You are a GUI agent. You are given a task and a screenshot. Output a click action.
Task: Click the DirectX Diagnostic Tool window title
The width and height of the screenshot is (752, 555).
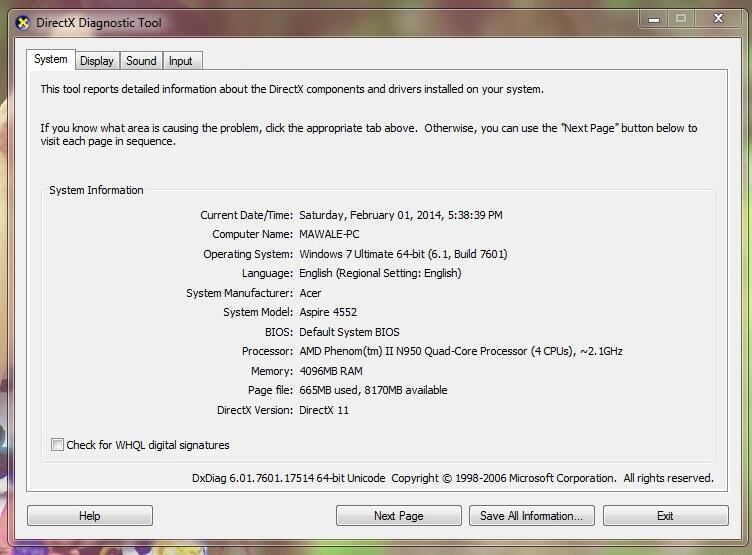[99, 23]
